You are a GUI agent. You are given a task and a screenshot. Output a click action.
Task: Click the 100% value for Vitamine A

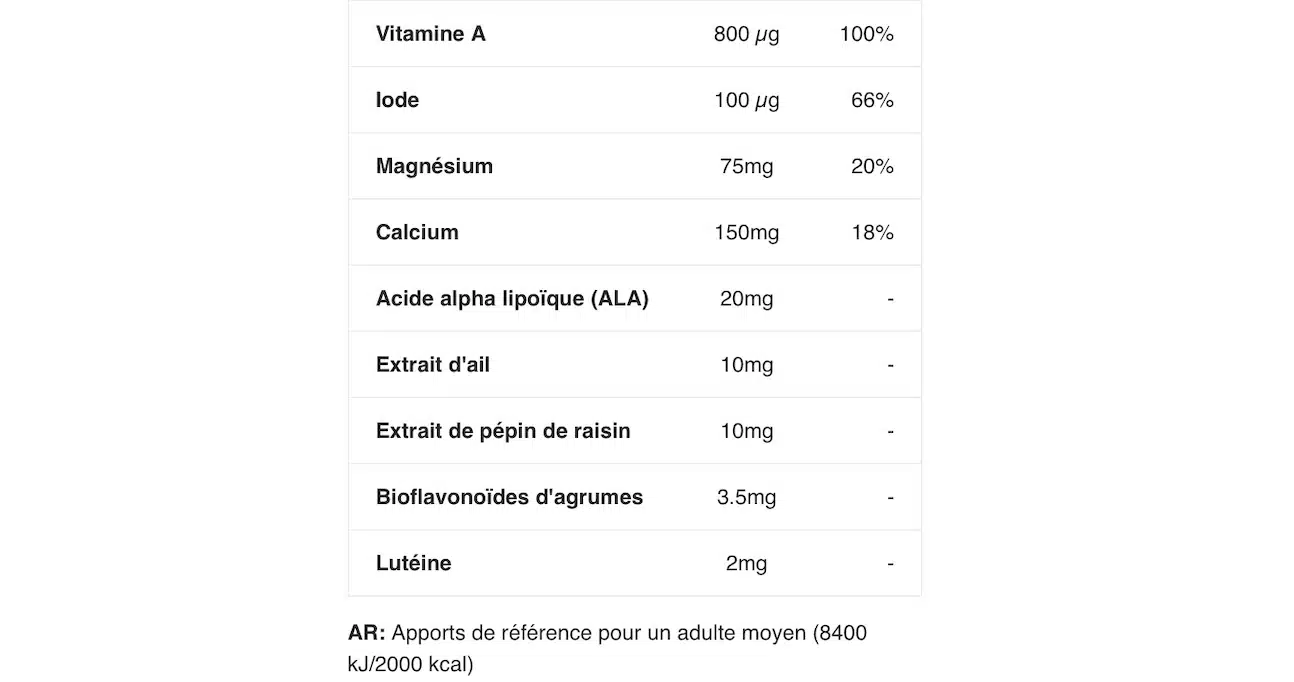pyautogui.click(x=866, y=34)
